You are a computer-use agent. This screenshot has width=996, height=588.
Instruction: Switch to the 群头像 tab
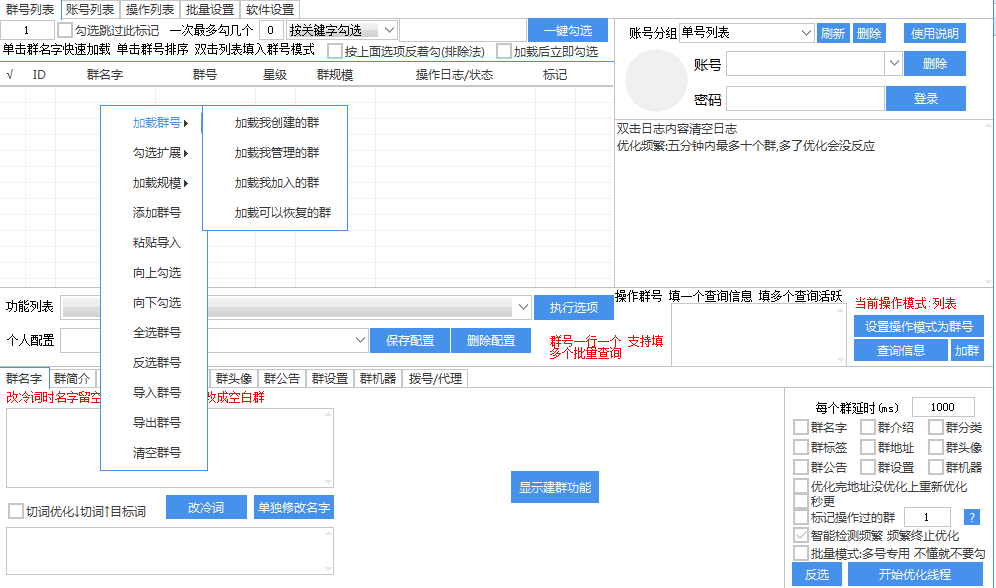click(234, 378)
